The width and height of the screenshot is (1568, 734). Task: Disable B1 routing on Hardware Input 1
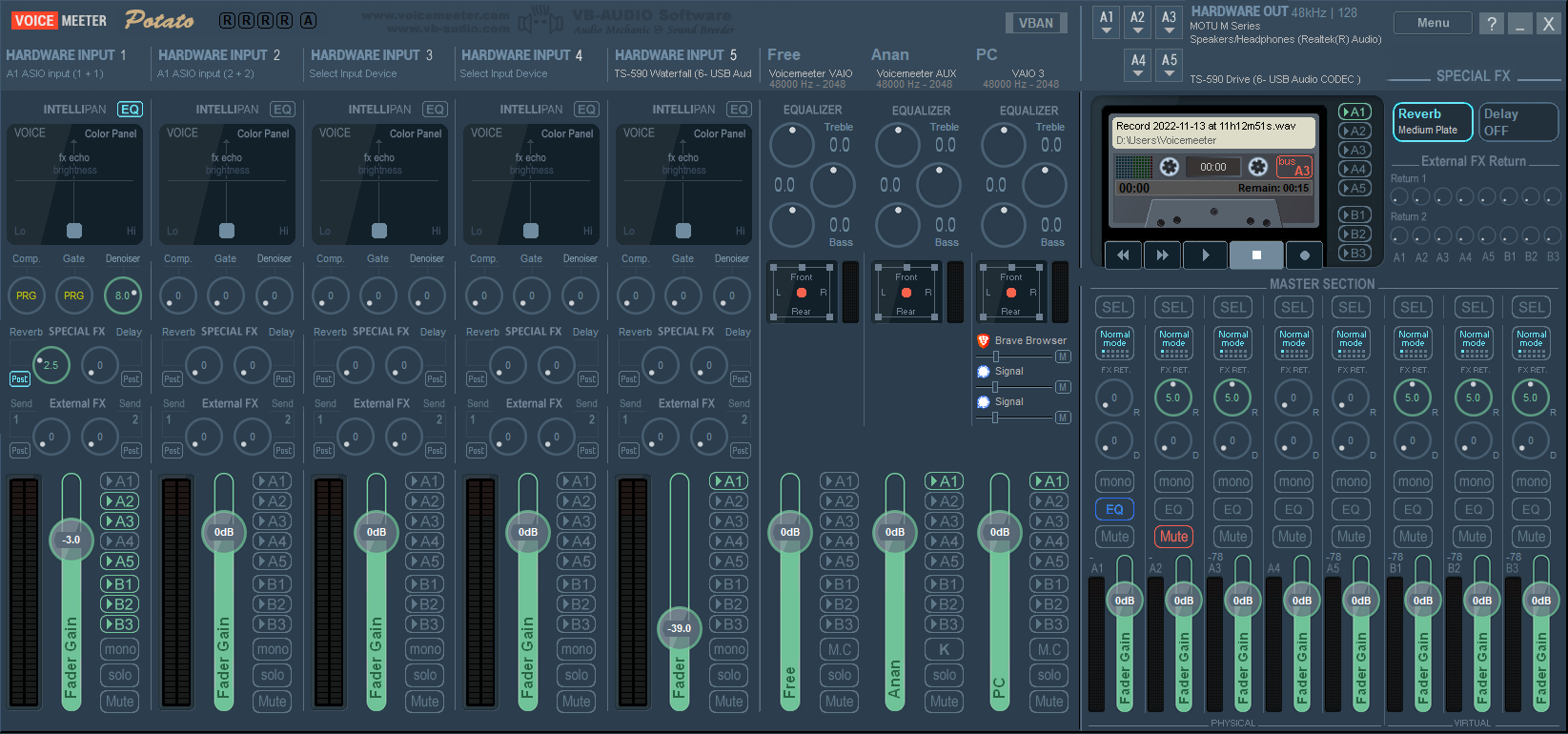coord(120,584)
